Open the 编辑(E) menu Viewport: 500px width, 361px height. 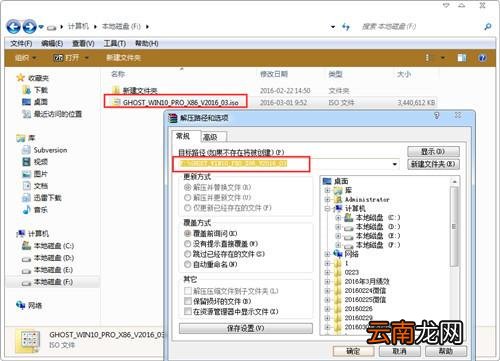52,43
